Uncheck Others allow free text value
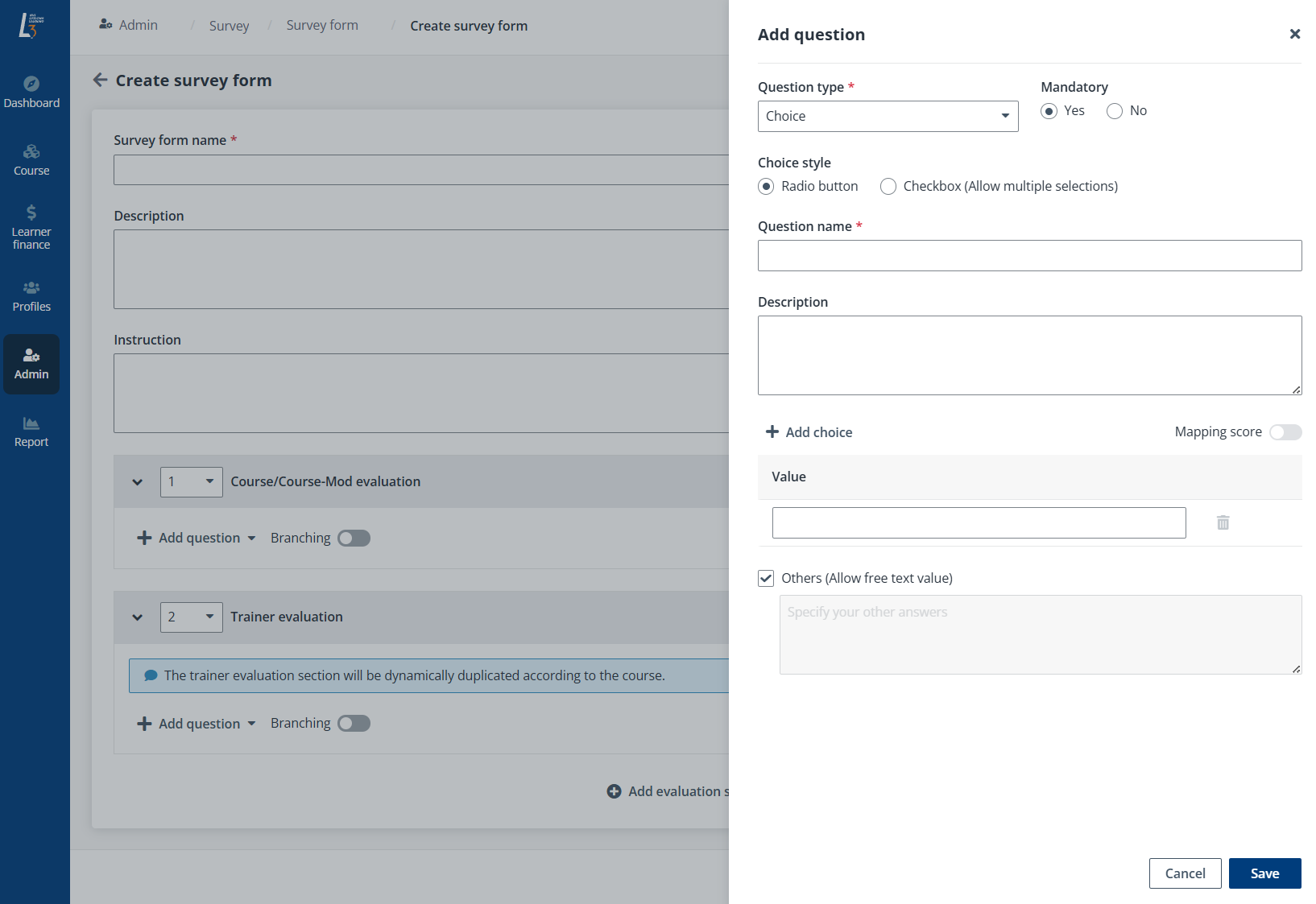1316x904 pixels. click(765, 578)
